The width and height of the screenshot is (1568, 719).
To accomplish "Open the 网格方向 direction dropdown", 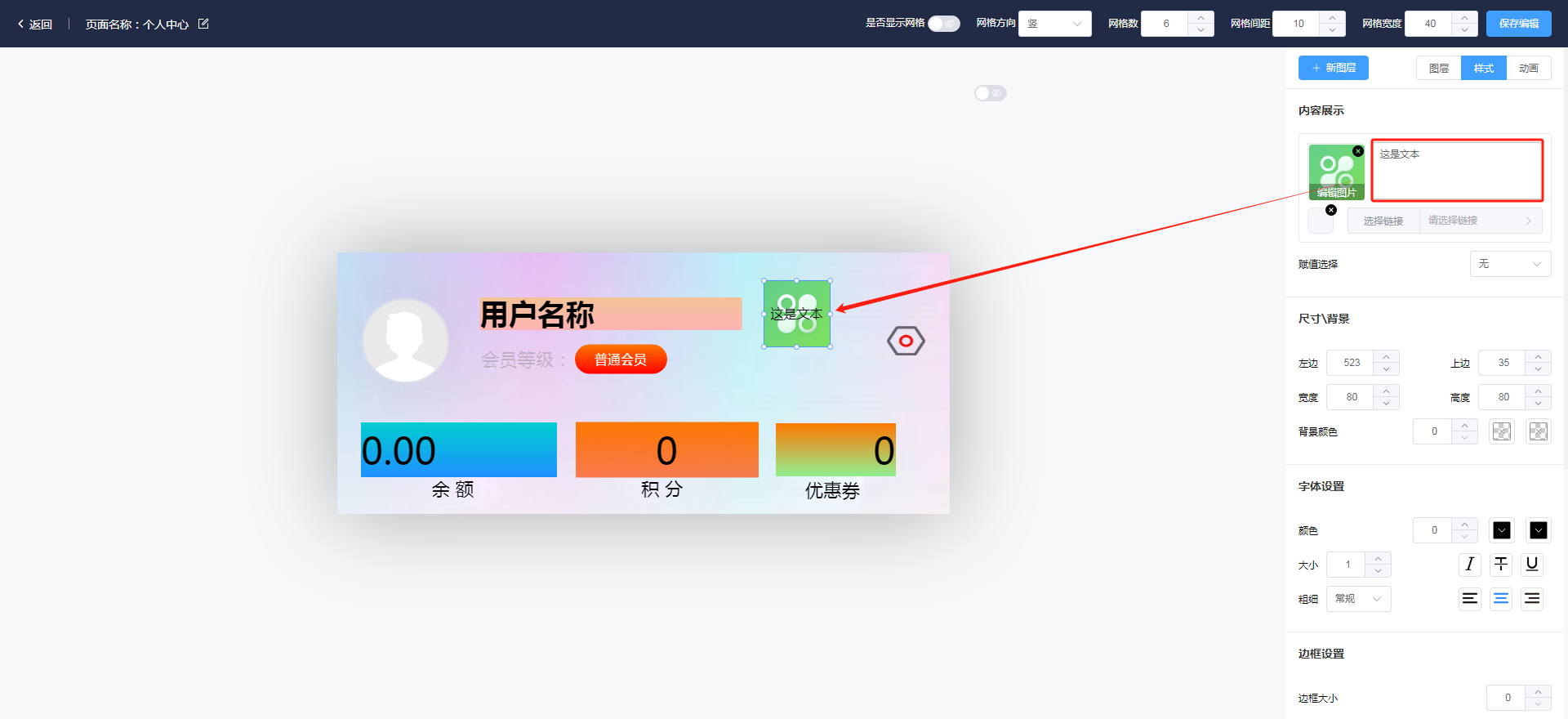I will (x=1054, y=24).
